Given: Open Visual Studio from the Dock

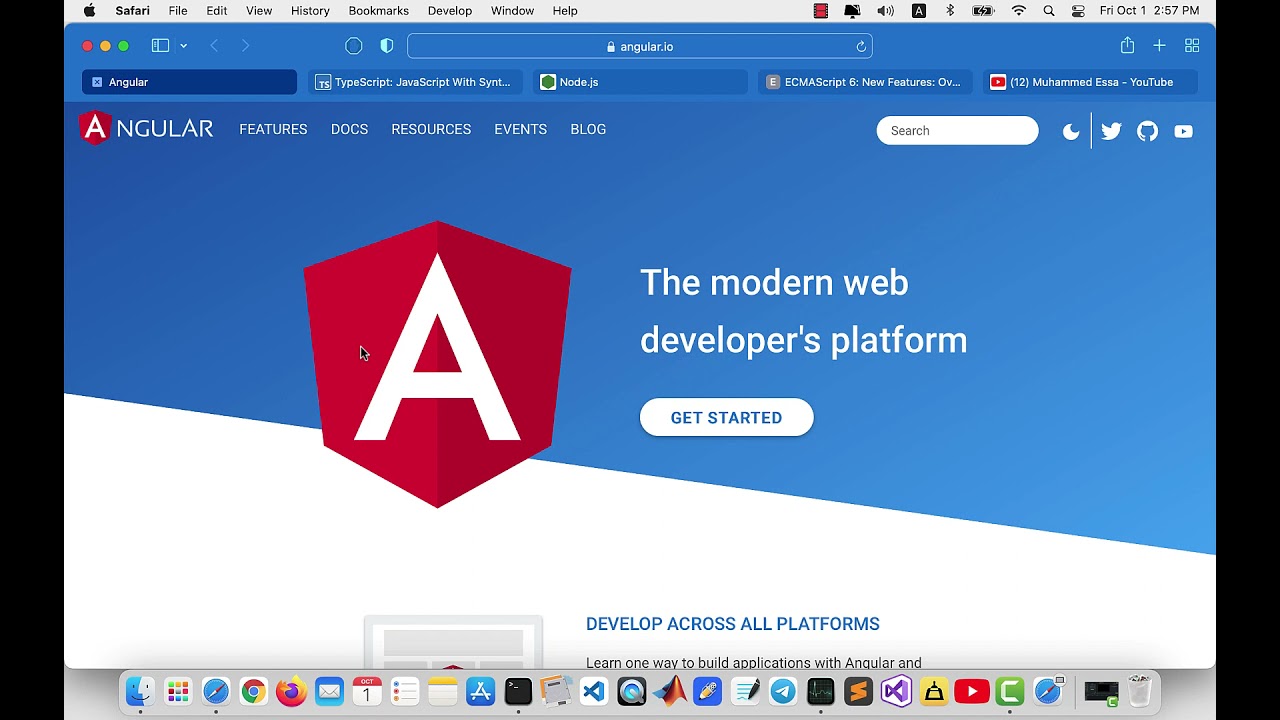Looking at the screenshot, I should click(896, 691).
